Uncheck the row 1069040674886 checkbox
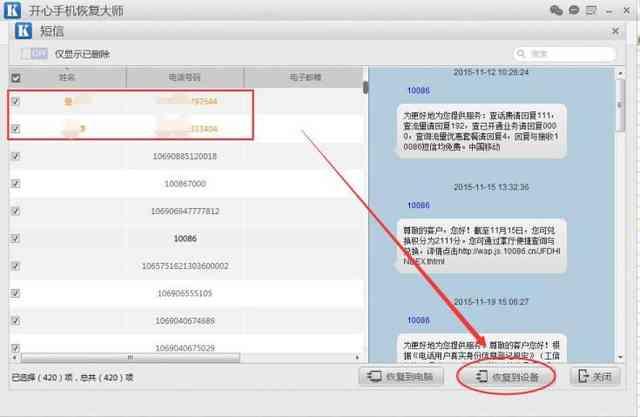Image resolution: width=640 pixels, height=417 pixels. (16, 320)
